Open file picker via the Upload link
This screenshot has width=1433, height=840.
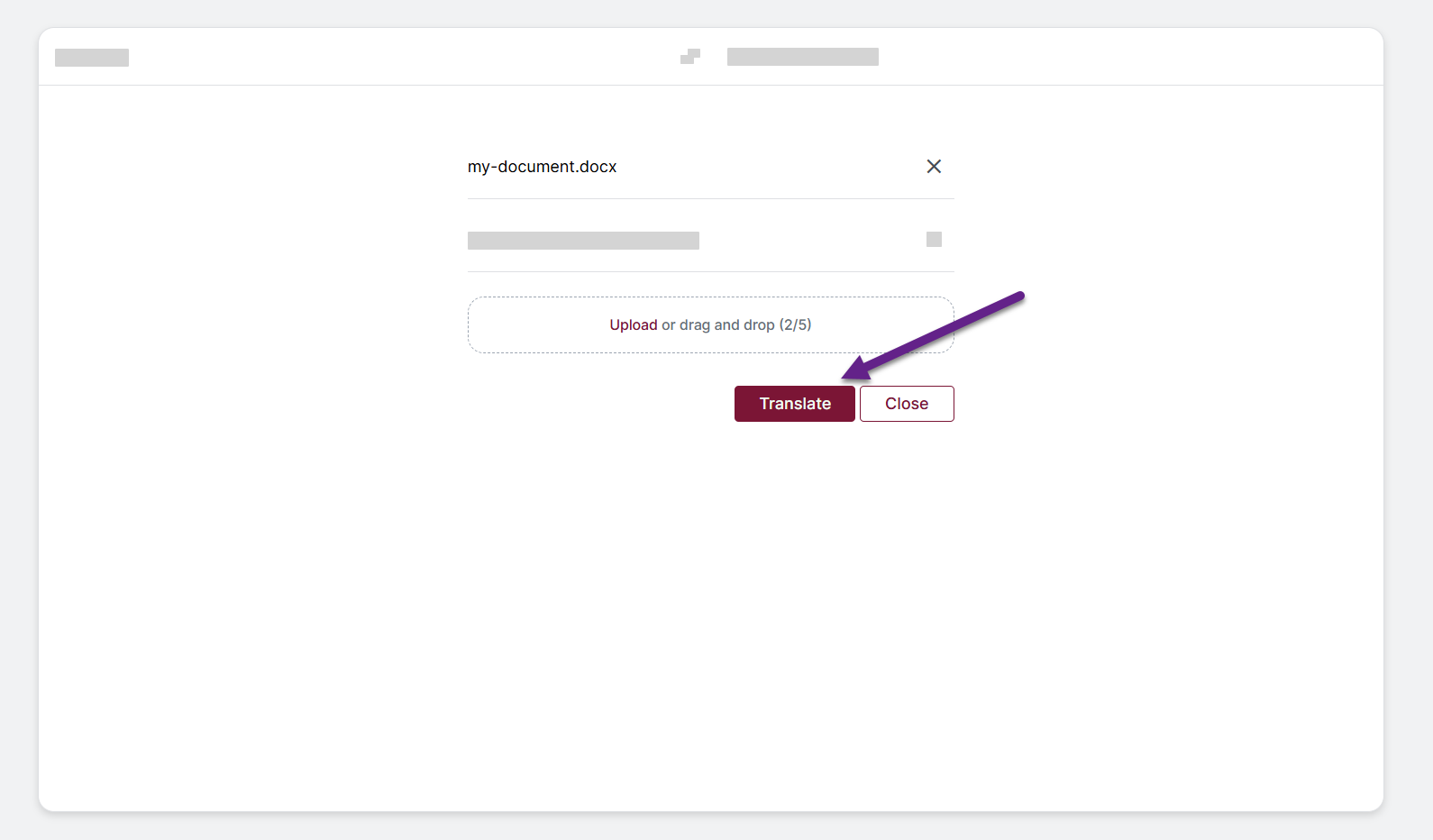pyautogui.click(x=633, y=324)
